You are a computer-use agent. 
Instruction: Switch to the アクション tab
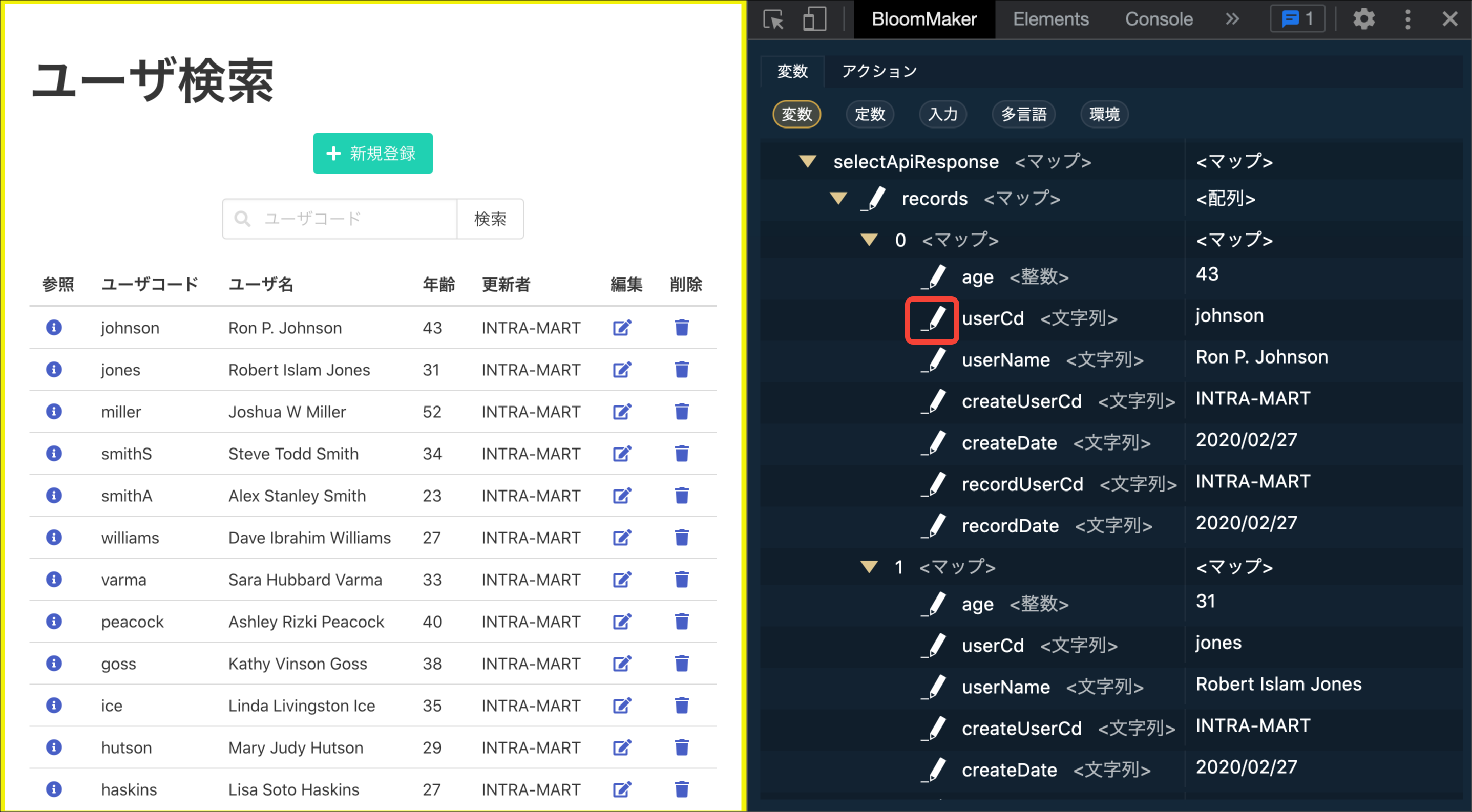pos(879,71)
